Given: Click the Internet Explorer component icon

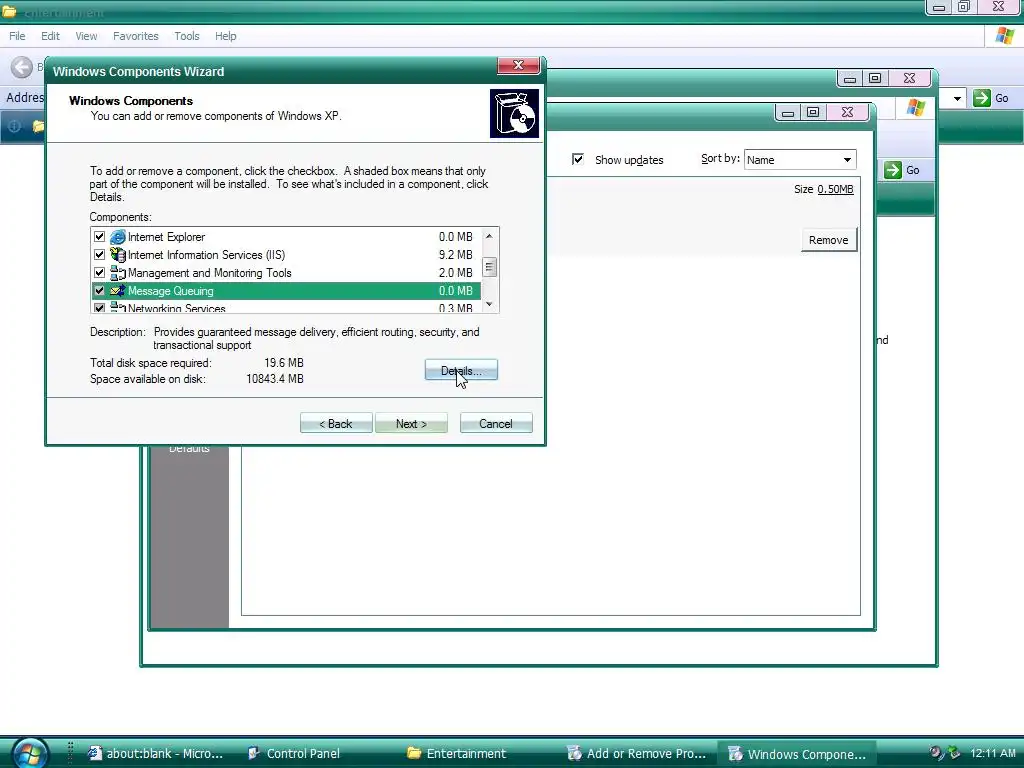Looking at the screenshot, I should [x=118, y=237].
